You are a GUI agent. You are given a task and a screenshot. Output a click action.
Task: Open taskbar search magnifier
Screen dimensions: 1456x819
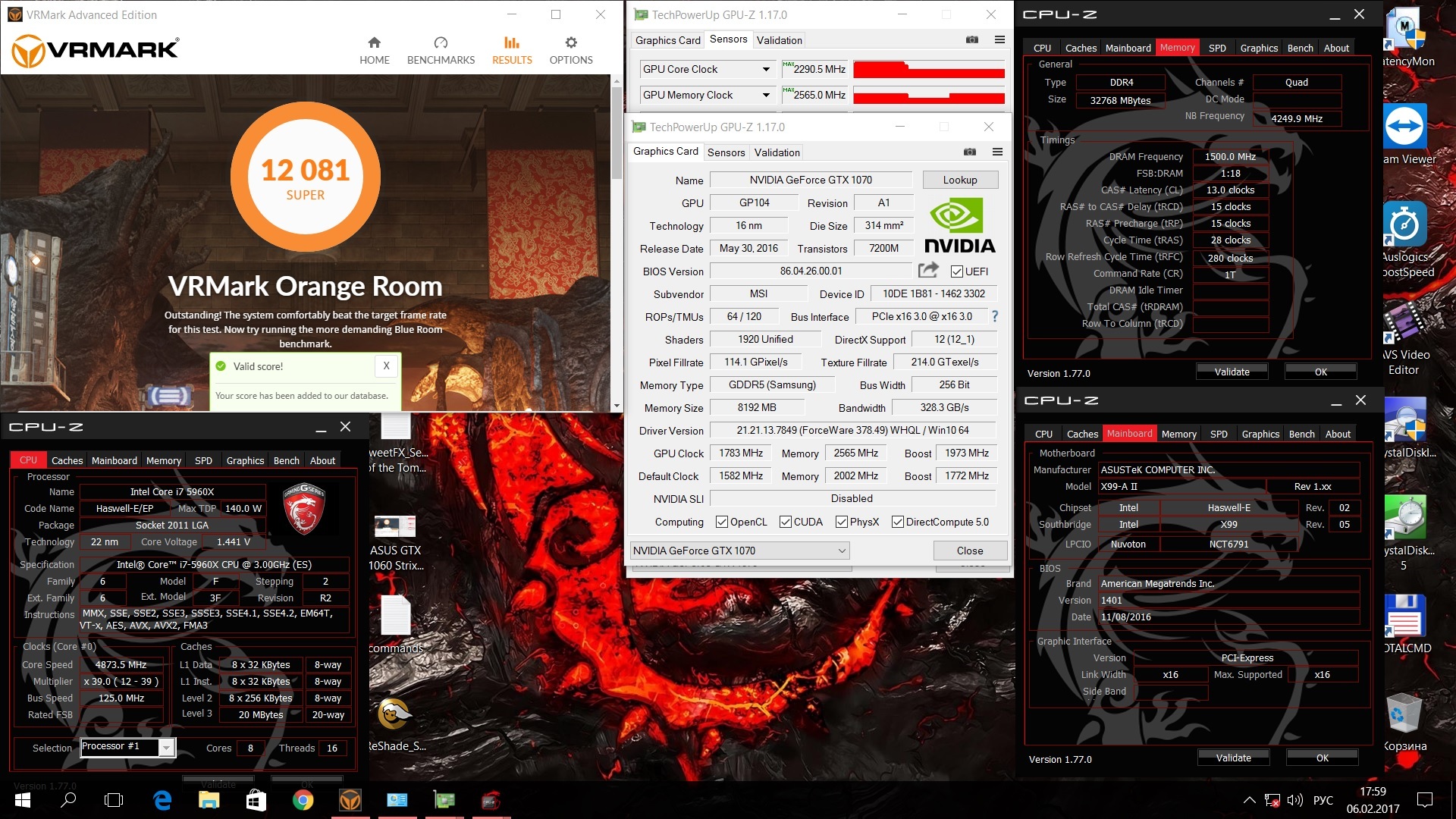click(68, 800)
